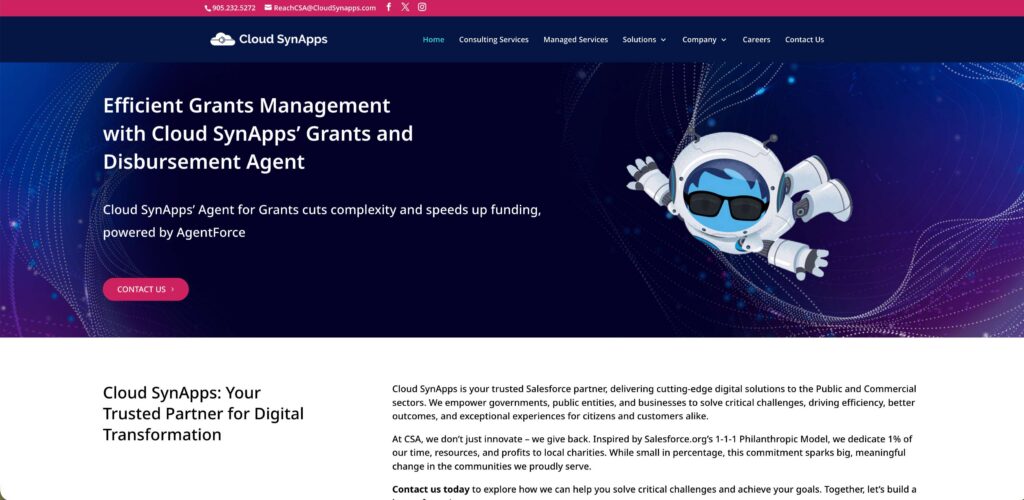The width and height of the screenshot is (1024, 500).
Task: Open the Facebook icon link
Action: point(388,7)
